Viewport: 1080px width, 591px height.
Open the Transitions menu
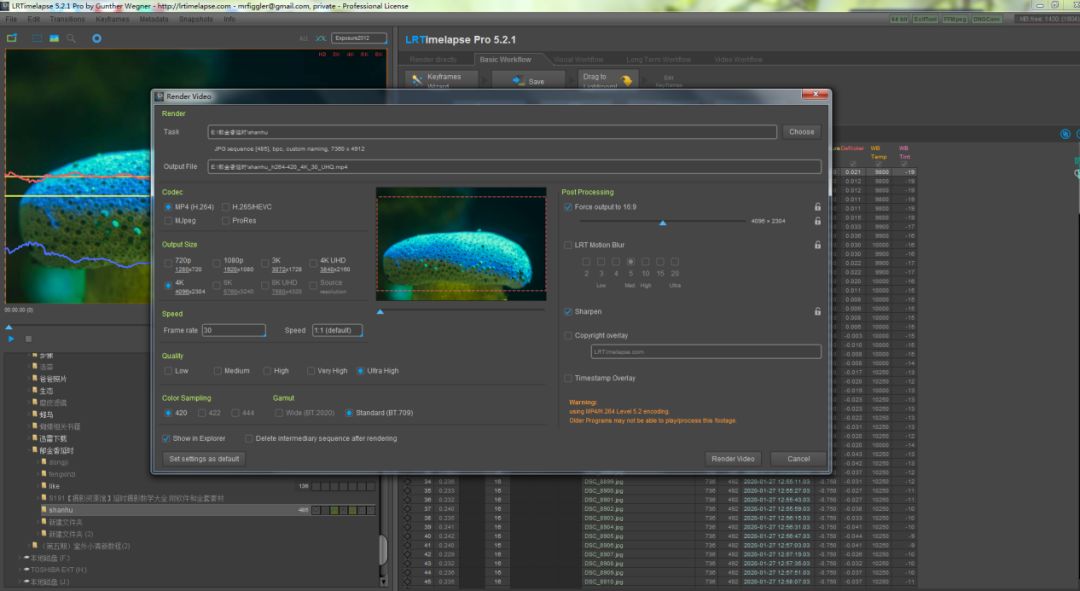pyautogui.click(x=68, y=19)
